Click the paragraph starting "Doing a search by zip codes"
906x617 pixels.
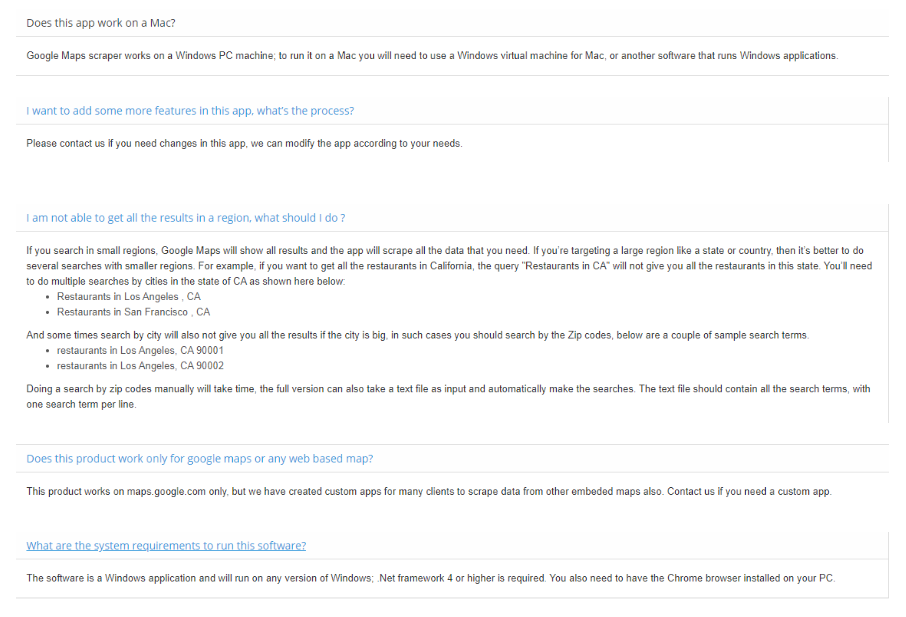447,389
